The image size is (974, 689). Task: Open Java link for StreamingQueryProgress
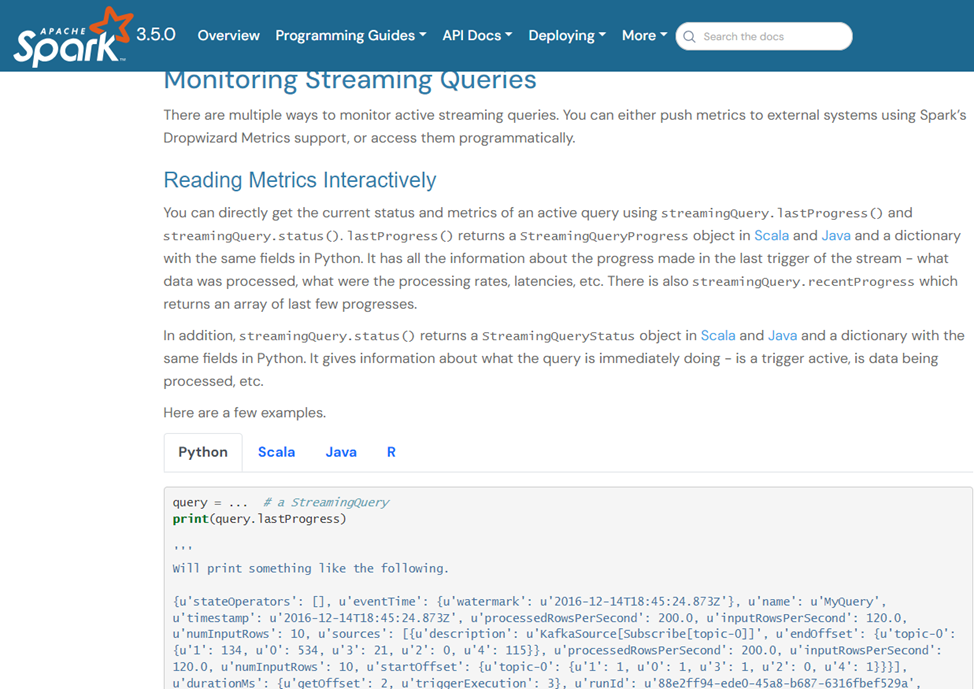pos(836,235)
